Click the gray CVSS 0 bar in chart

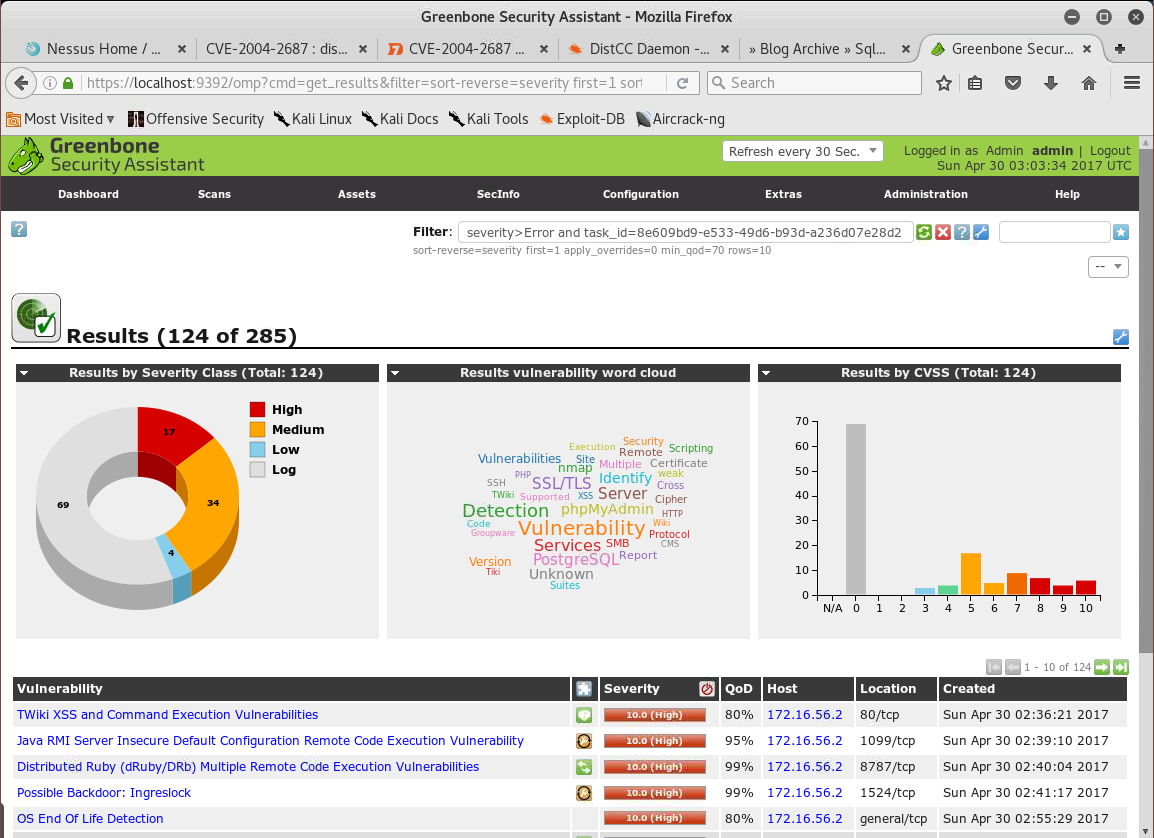[x=856, y=509]
